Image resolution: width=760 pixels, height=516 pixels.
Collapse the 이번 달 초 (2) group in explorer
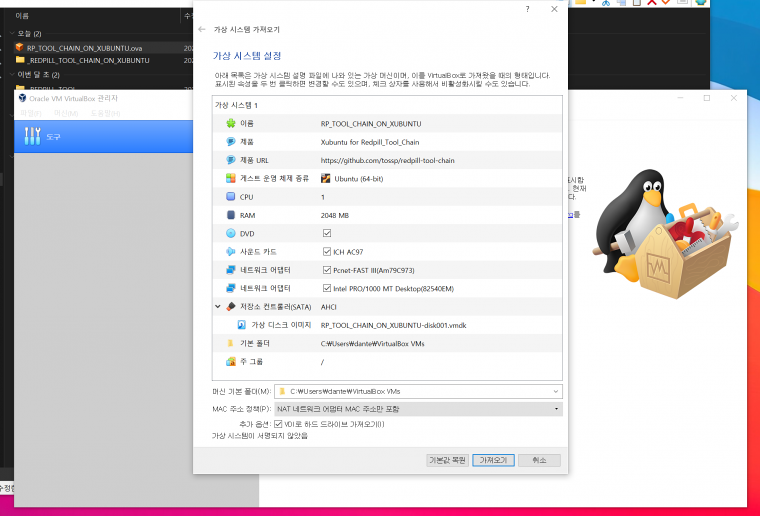(x=12, y=75)
